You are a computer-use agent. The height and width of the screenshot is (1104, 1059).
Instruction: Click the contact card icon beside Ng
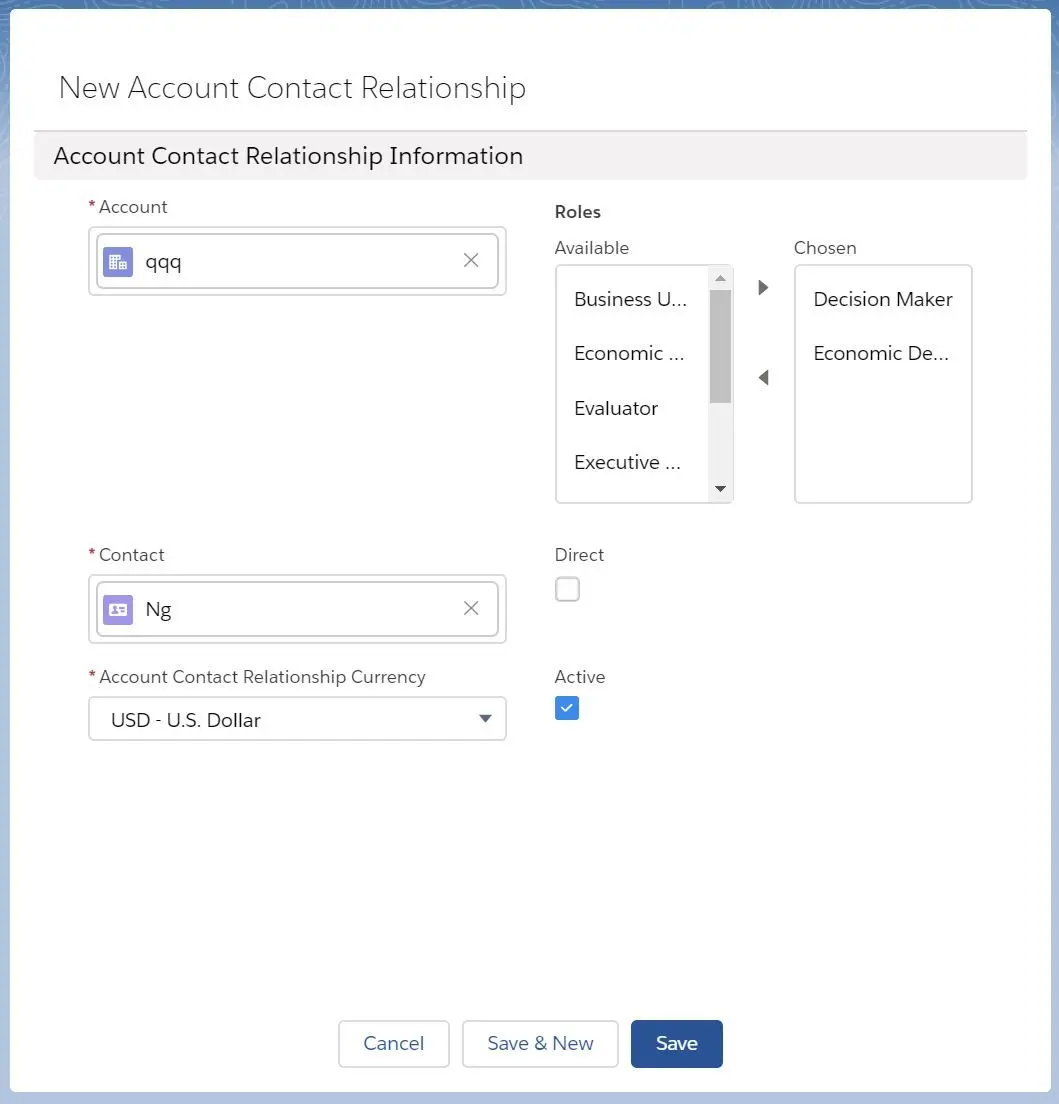[118, 610]
